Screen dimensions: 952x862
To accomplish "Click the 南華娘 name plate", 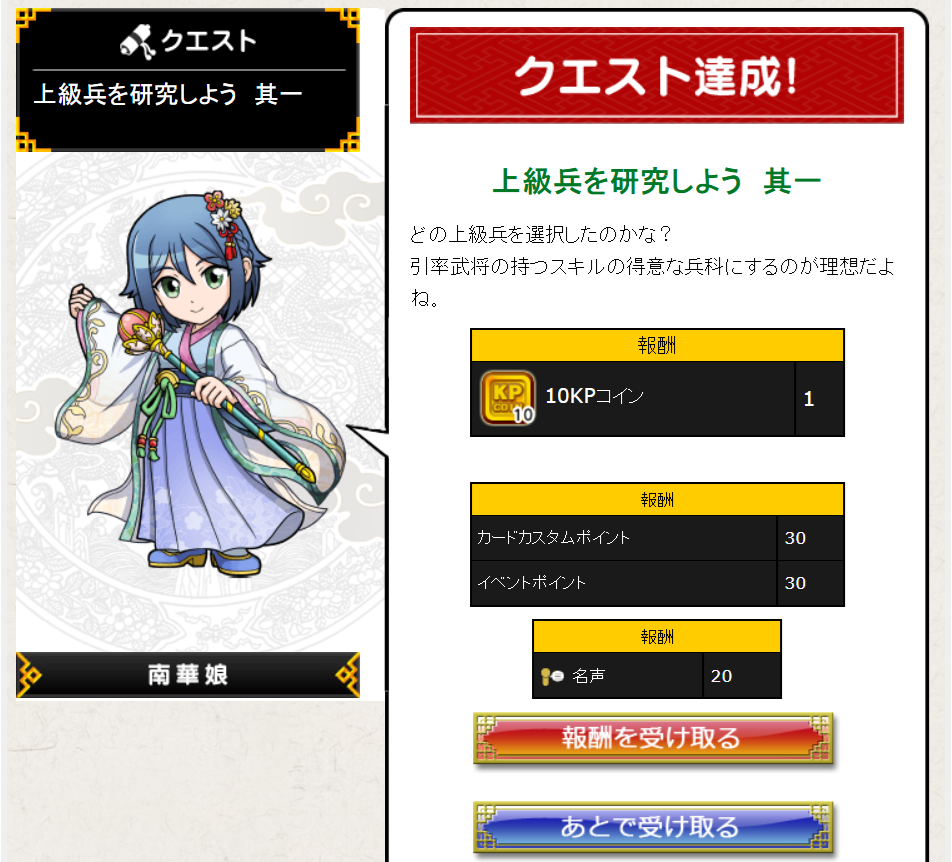I will pyautogui.click(x=188, y=674).
